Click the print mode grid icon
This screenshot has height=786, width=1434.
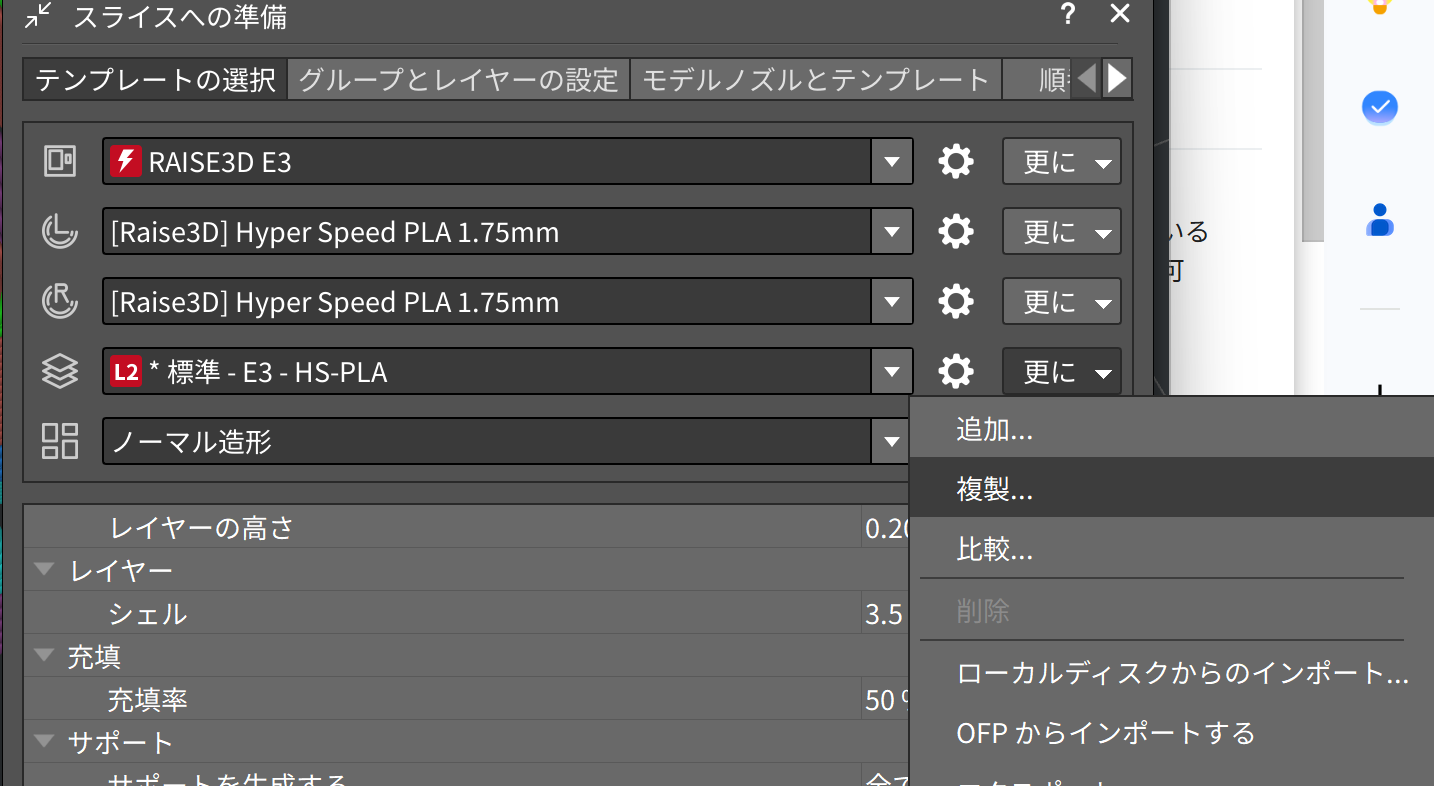pos(60,441)
